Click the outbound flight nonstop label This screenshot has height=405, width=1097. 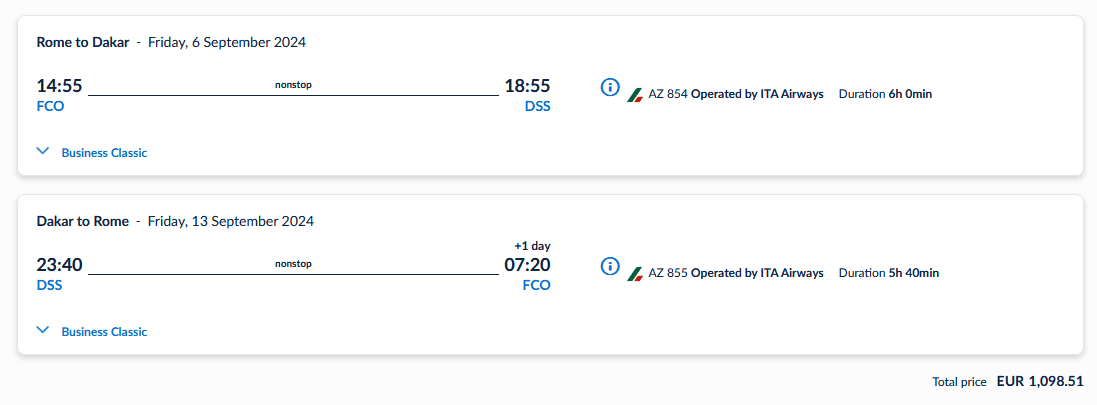[x=293, y=85]
